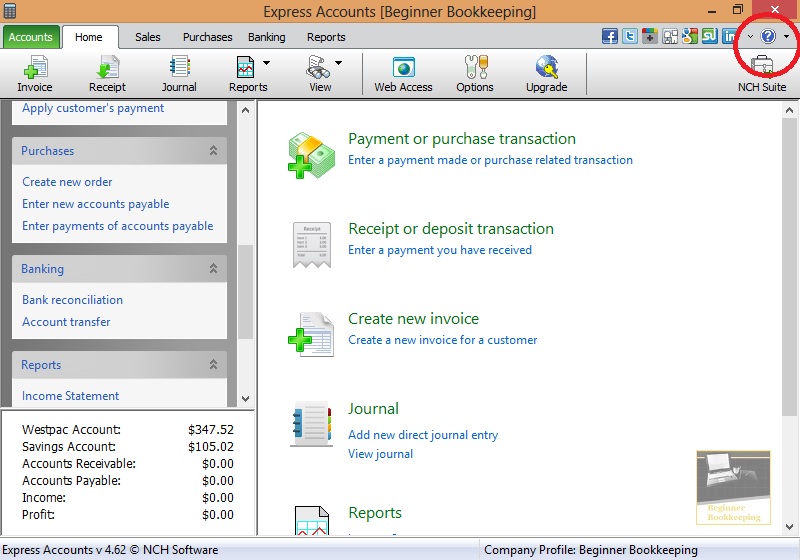Click the Google bookmark share icon
Viewport: 800px width, 560px height.
[x=690, y=37]
